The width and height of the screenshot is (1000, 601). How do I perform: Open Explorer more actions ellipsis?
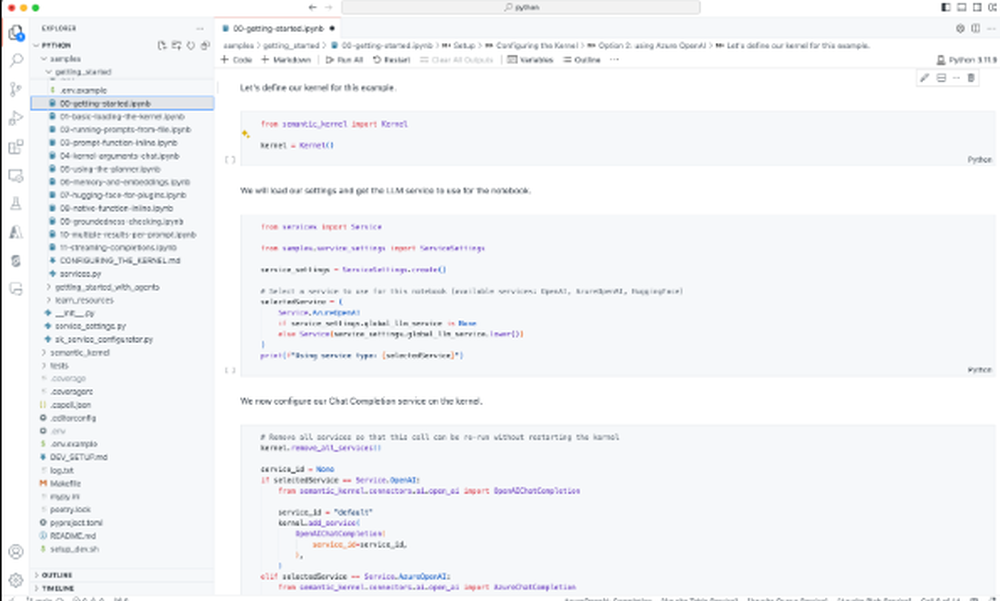click(x=200, y=28)
